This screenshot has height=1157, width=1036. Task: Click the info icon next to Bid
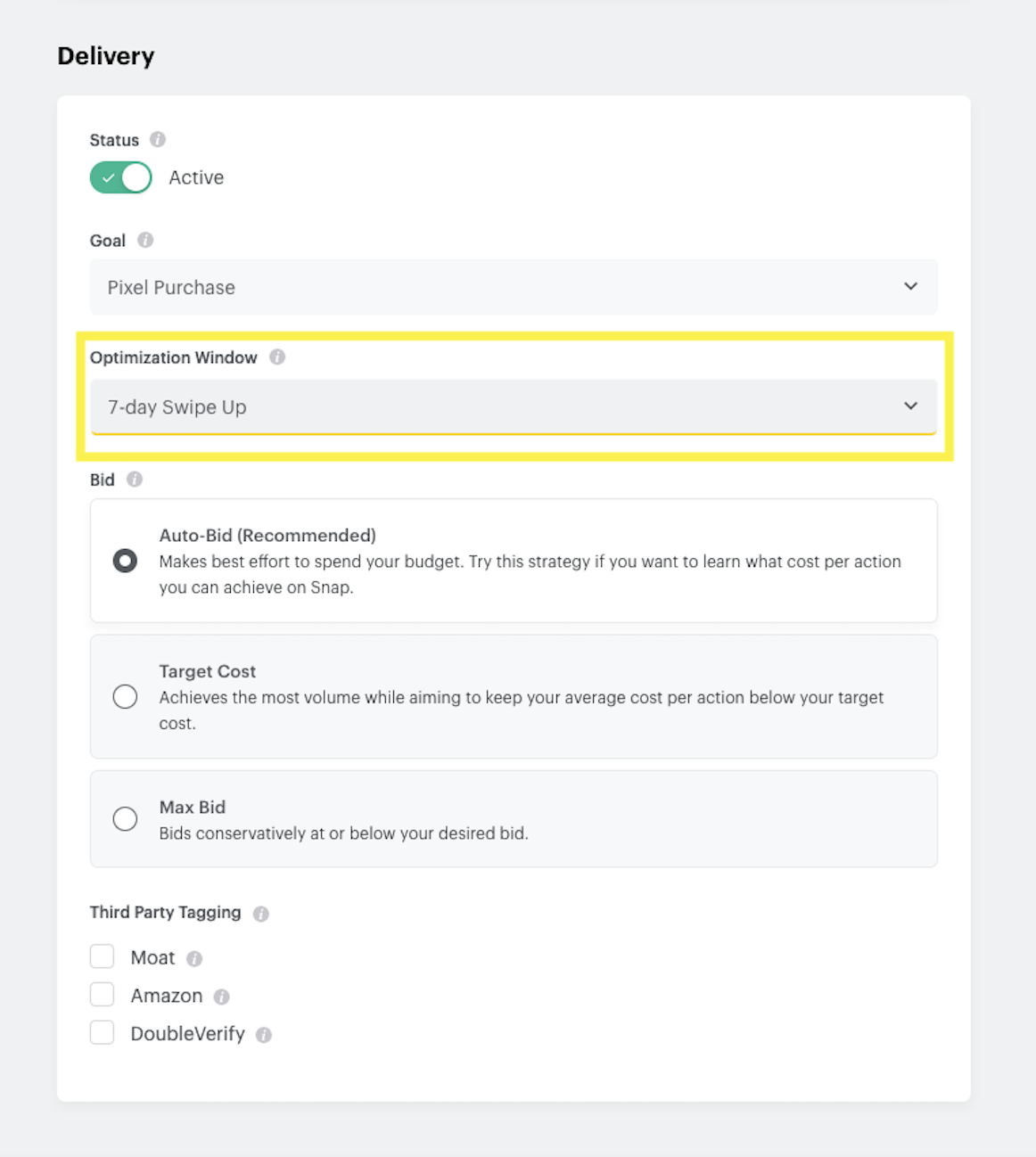[135, 480]
